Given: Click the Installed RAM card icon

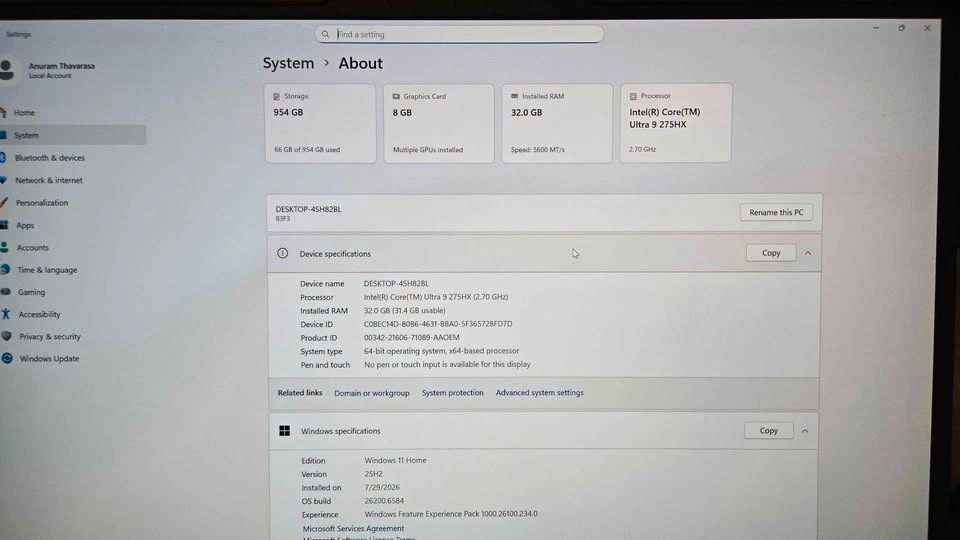Looking at the screenshot, I should click(514, 96).
